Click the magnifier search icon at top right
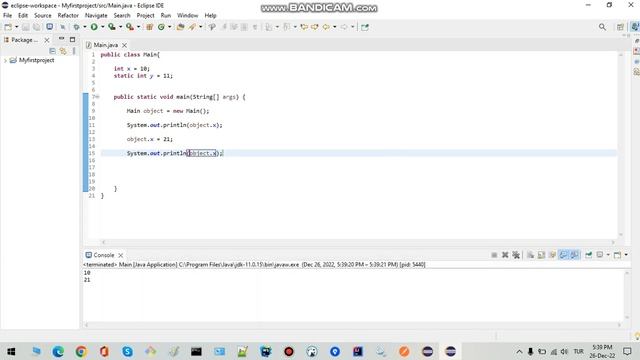 pyautogui.click(x=602, y=27)
